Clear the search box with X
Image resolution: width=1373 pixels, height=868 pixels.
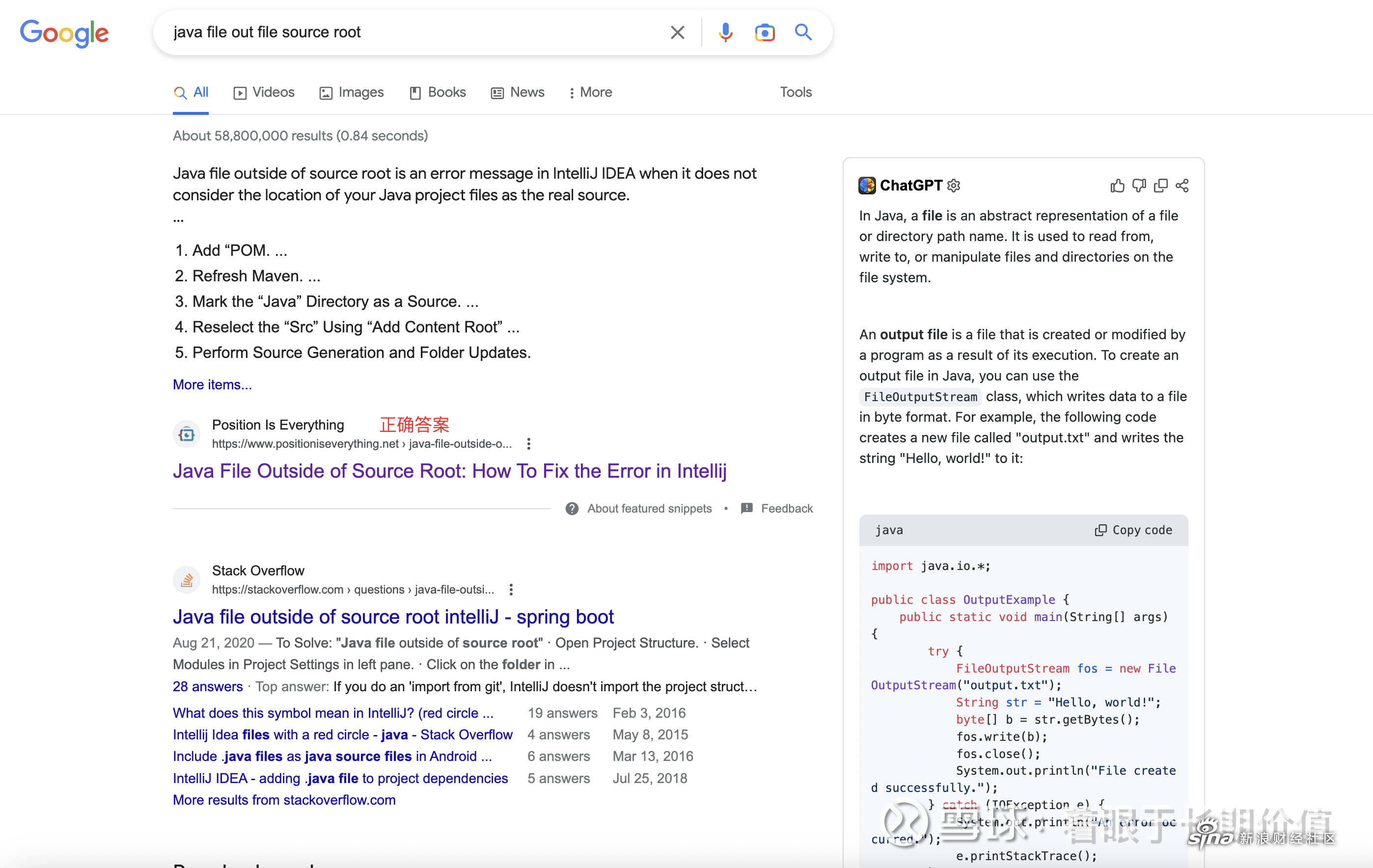pos(677,32)
